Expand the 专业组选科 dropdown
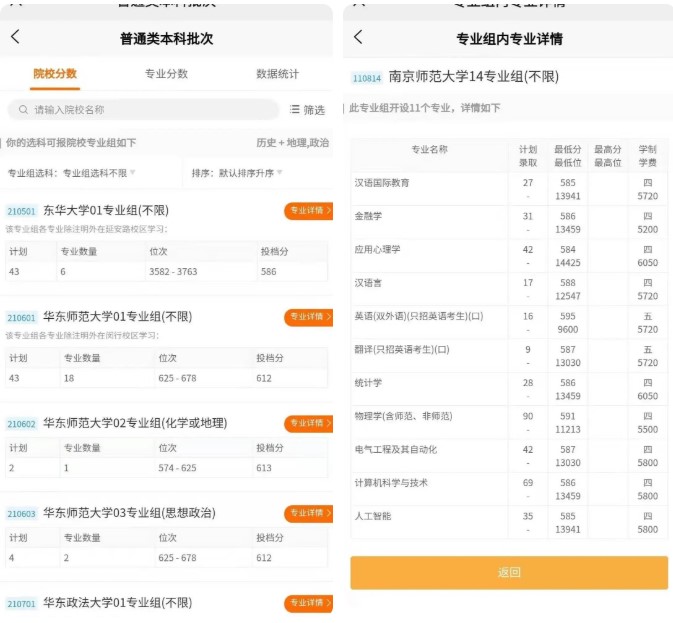The image size is (673, 623). (x=72, y=173)
